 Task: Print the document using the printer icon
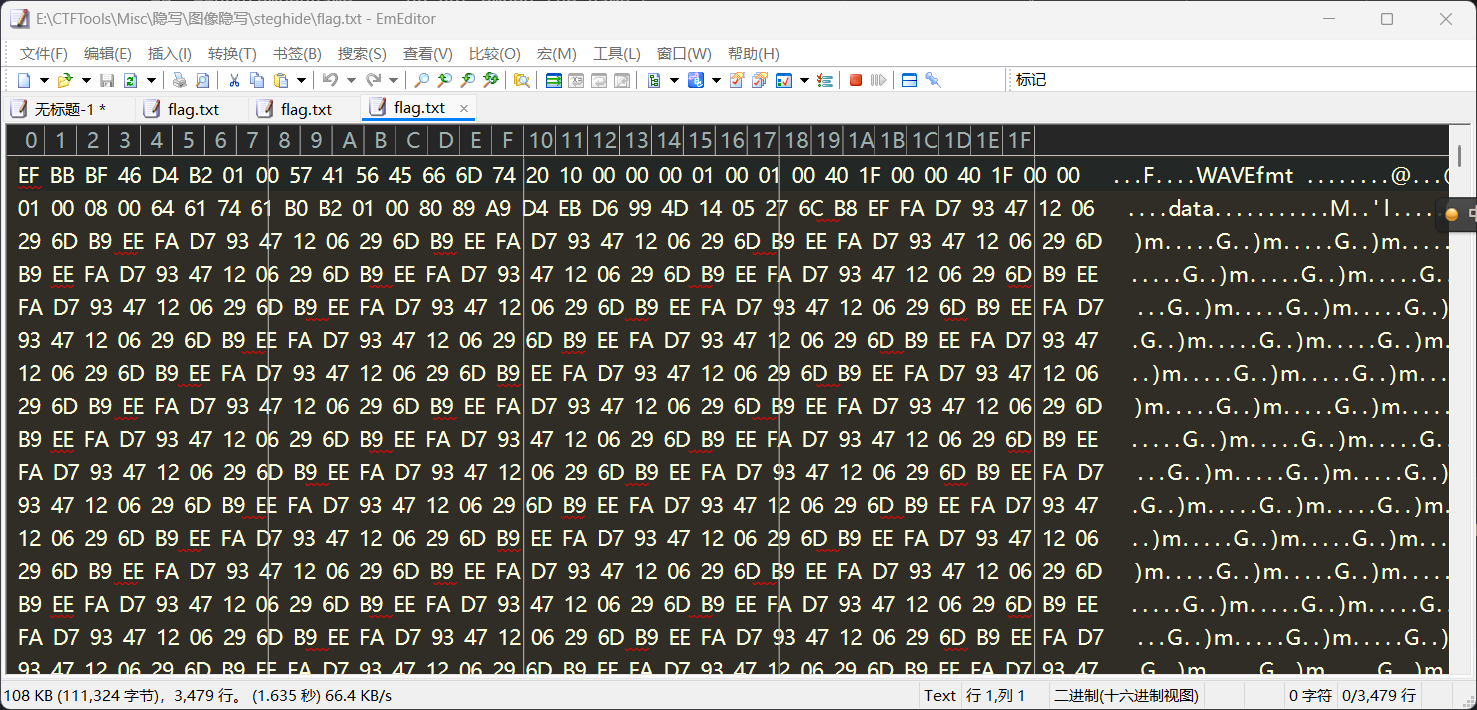[179, 80]
